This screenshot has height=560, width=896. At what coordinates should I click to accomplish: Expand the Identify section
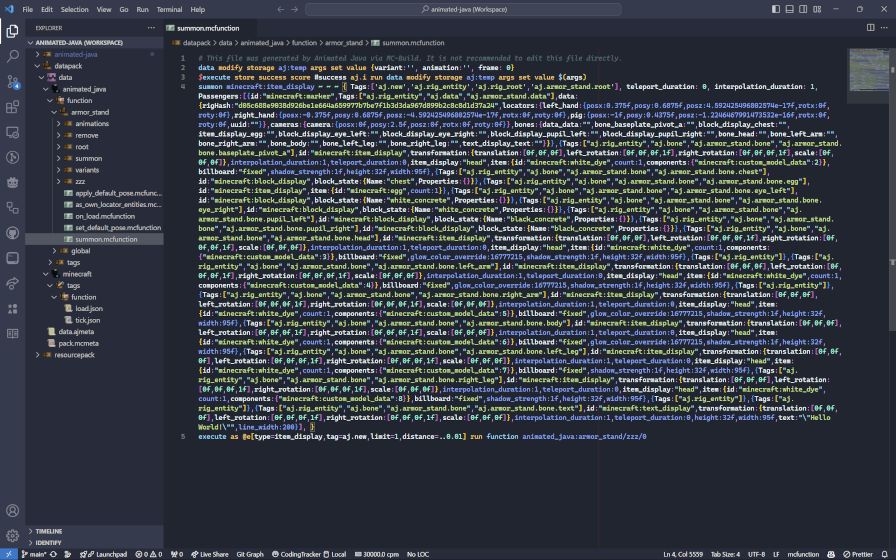(94, 542)
